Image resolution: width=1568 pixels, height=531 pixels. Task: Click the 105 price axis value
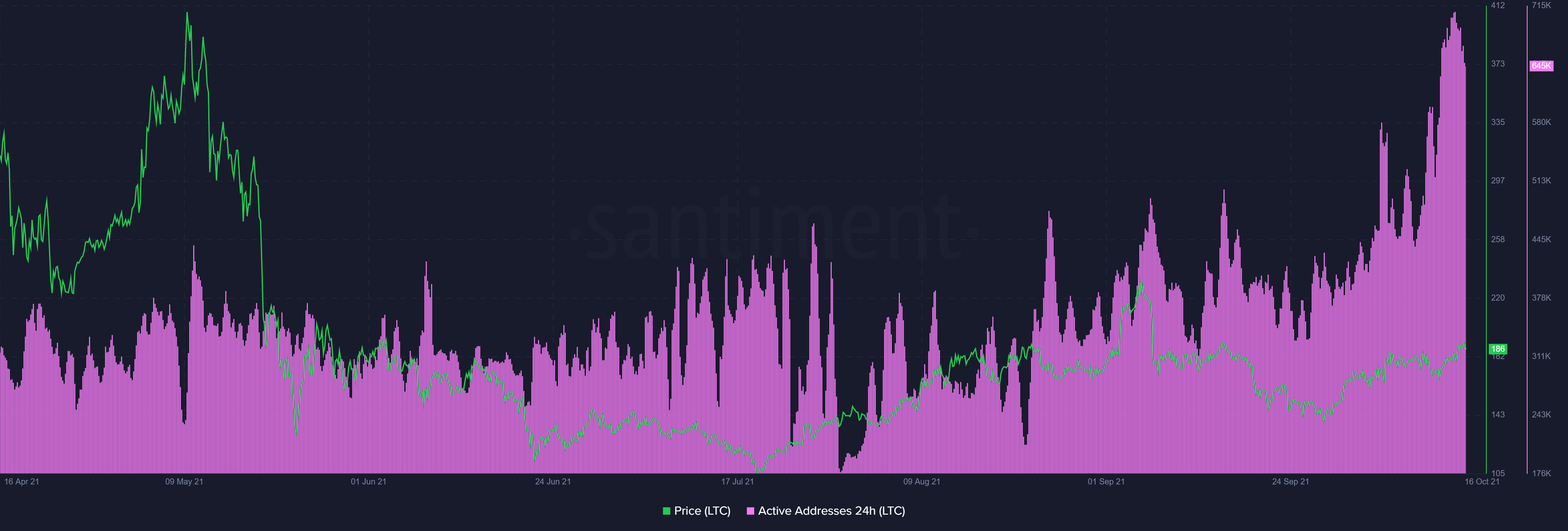pos(1497,473)
